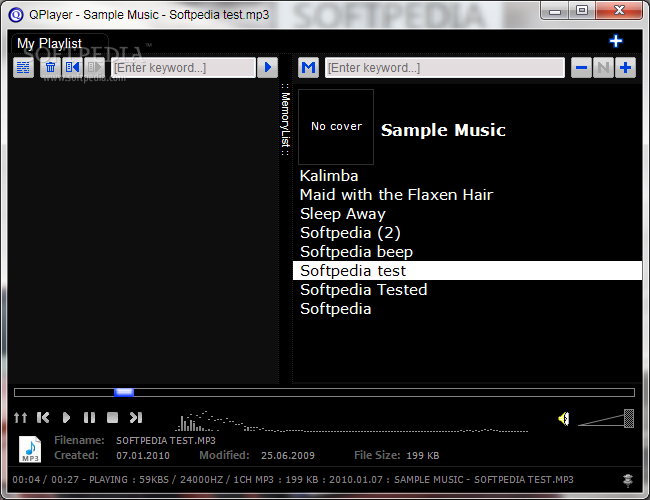Viewport: 650px width, 500px height.
Task: Pause the current track
Action: tap(89, 417)
